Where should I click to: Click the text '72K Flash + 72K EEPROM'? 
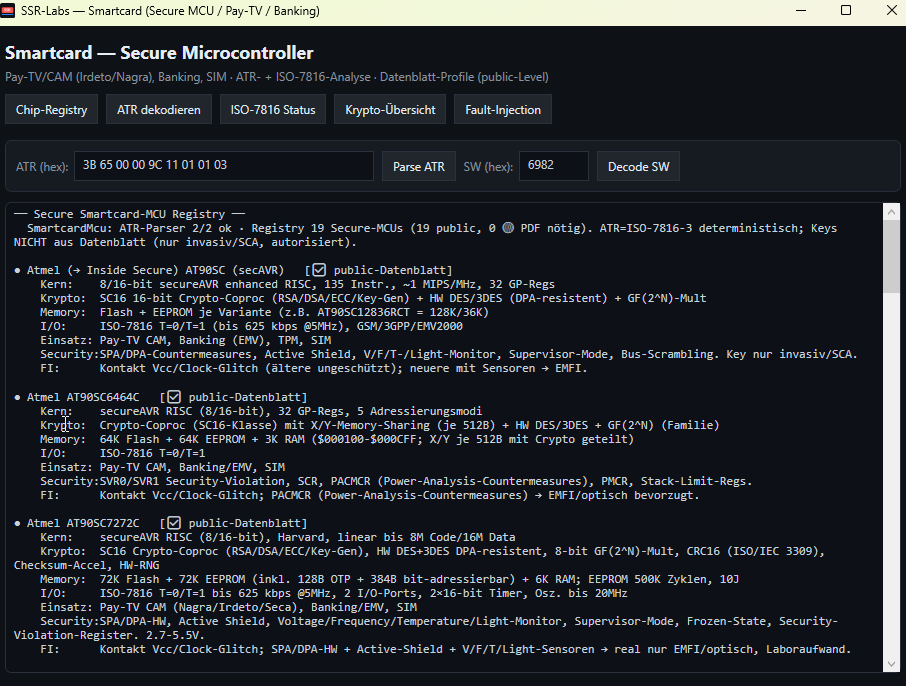[x=172, y=579]
